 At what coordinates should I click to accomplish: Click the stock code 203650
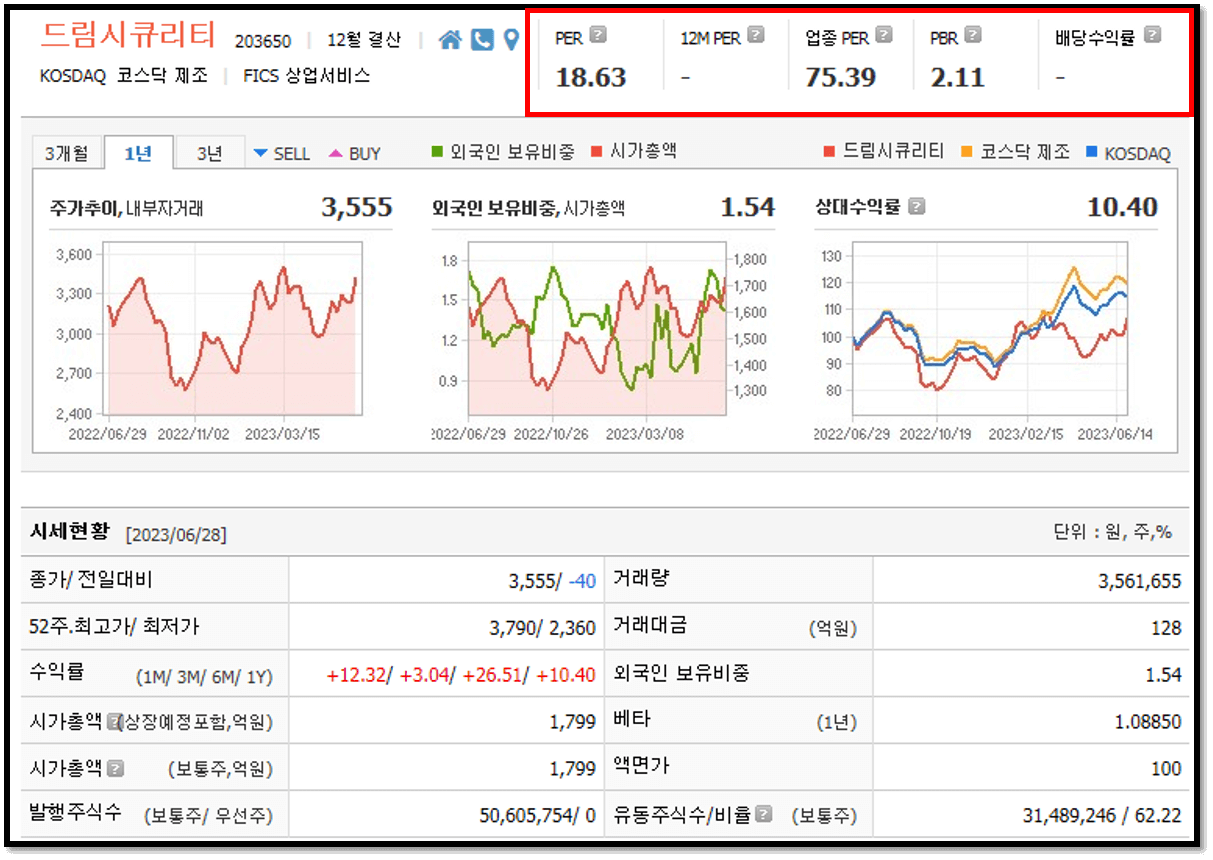pos(263,41)
